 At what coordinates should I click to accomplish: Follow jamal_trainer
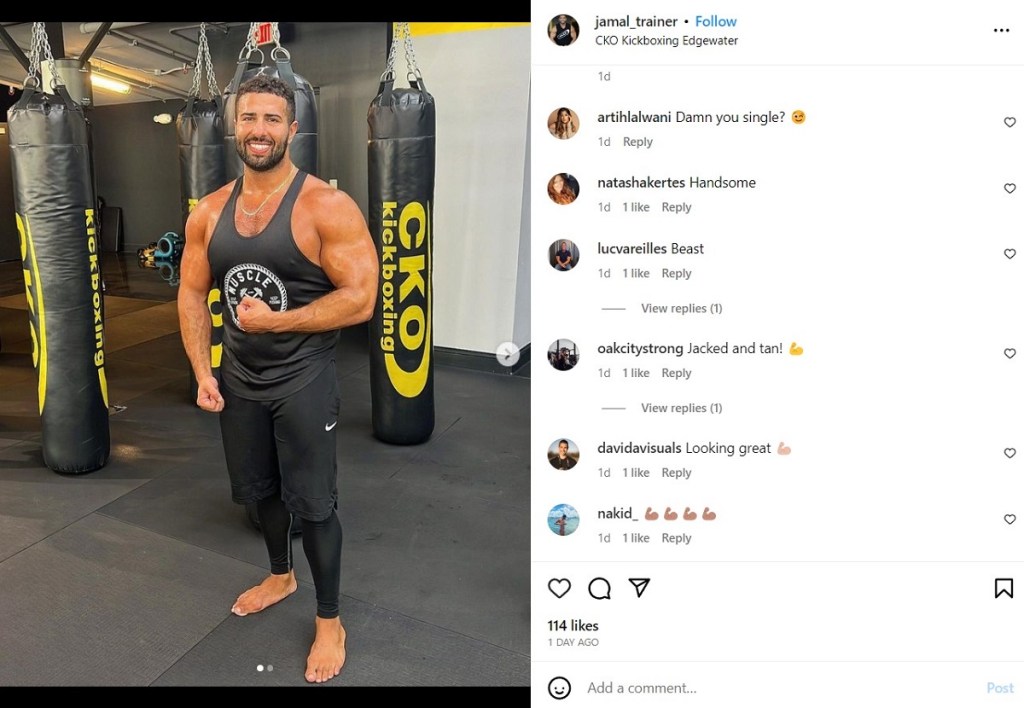tap(716, 22)
